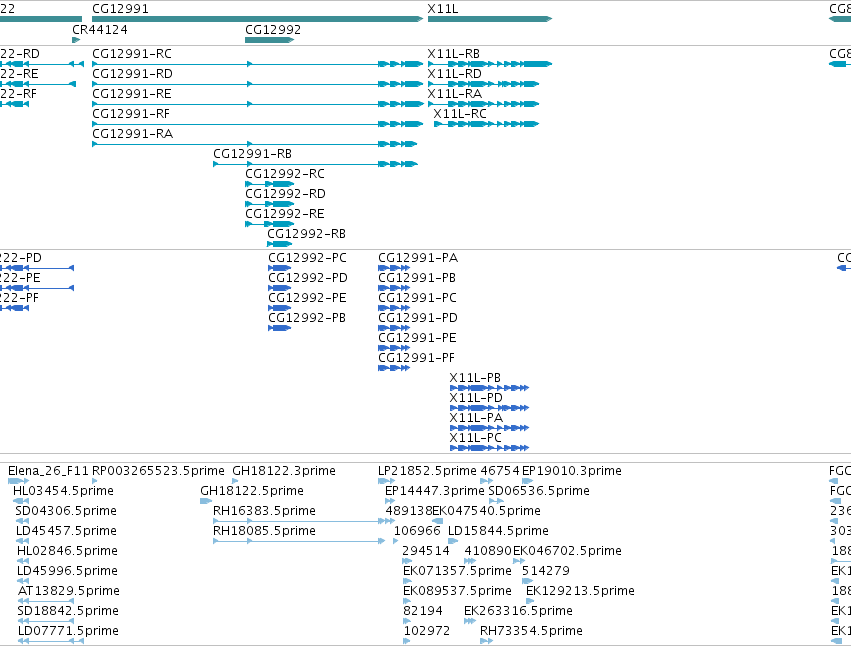This screenshot has width=851, height=646.
Task: Click transcript CG12992-RC
Action: (269, 184)
